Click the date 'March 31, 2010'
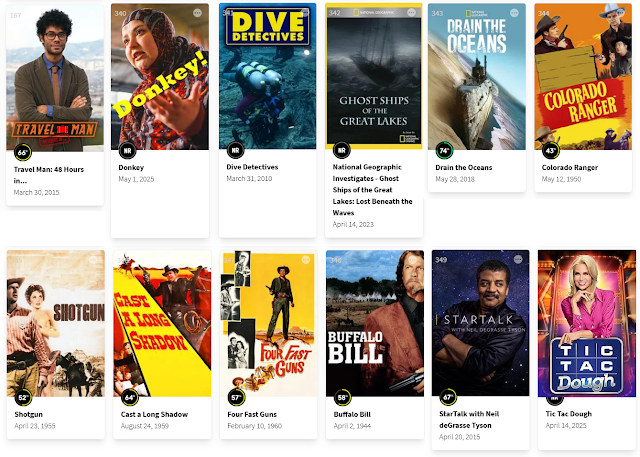640x457 pixels. click(249, 178)
